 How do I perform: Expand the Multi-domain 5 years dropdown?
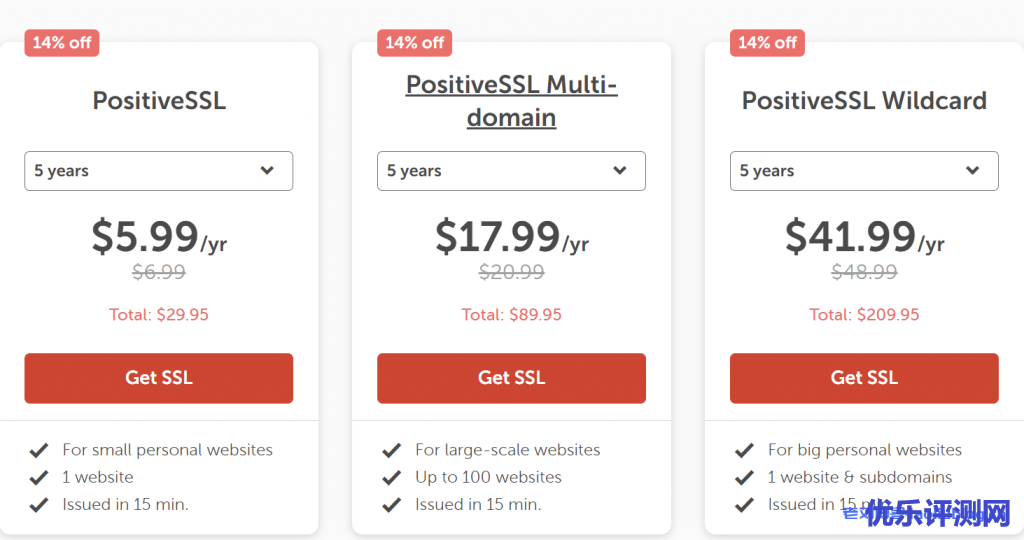coord(511,171)
